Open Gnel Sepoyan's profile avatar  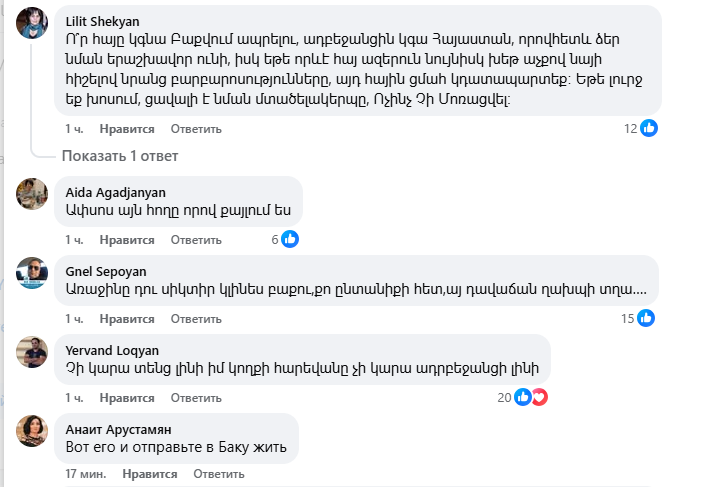33,272
